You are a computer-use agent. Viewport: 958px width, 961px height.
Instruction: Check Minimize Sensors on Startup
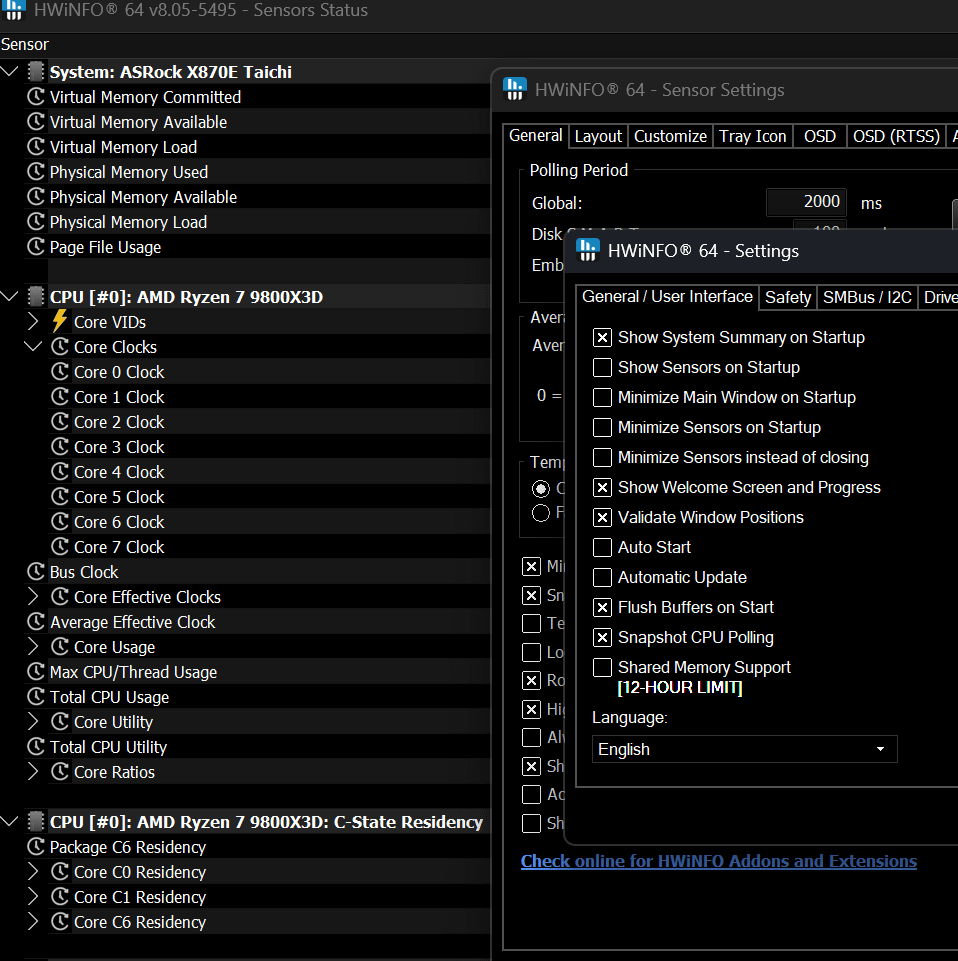point(603,428)
